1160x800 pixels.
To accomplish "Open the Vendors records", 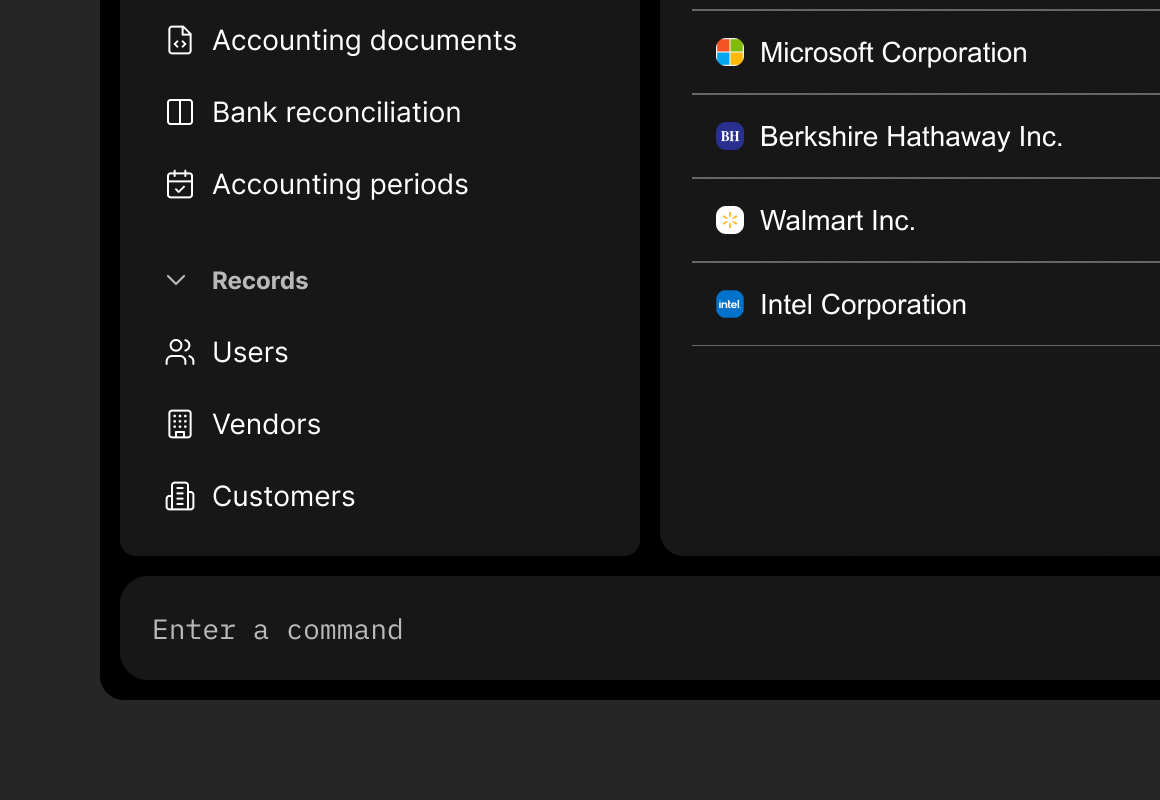I will (x=266, y=424).
